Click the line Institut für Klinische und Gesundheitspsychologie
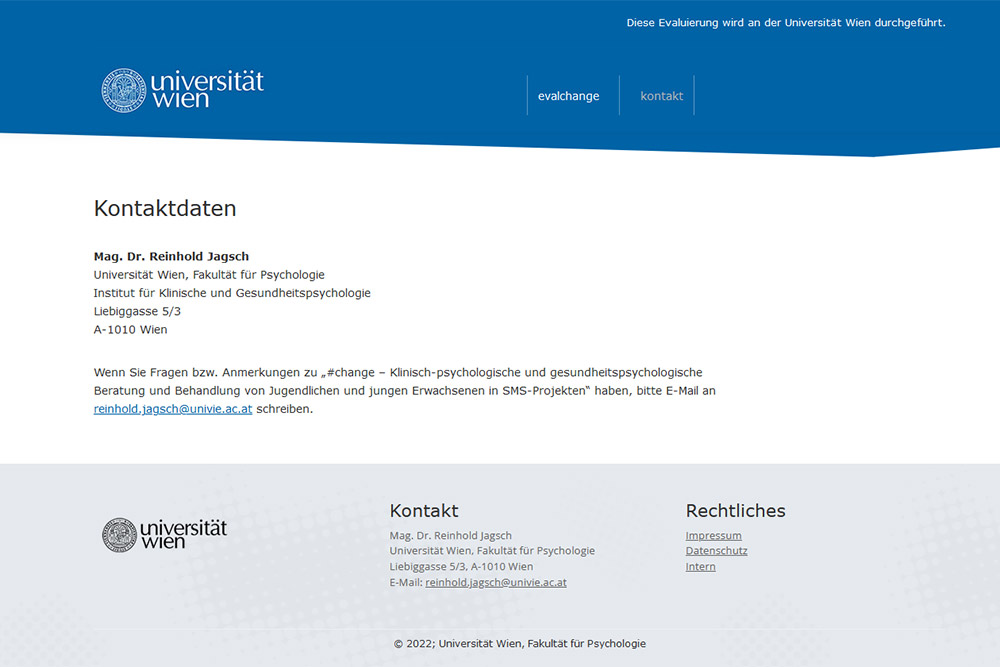 232,293
